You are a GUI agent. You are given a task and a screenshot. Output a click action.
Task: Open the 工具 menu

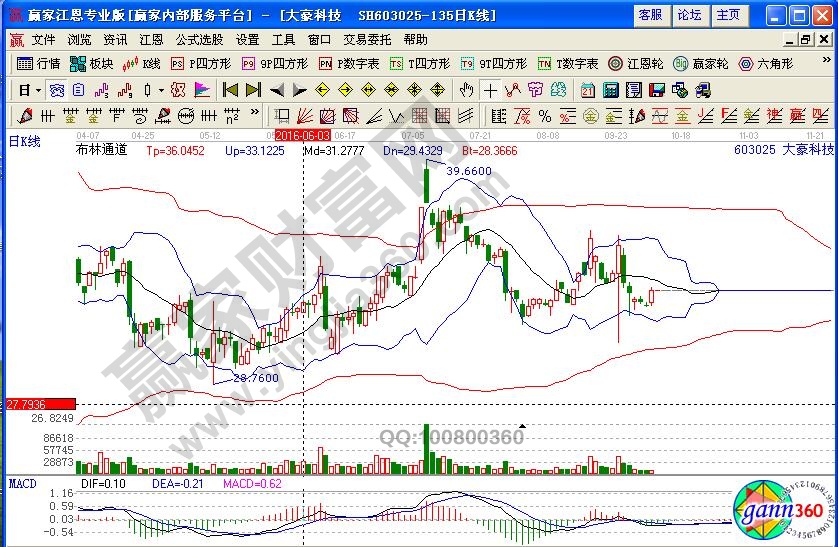click(283, 40)
